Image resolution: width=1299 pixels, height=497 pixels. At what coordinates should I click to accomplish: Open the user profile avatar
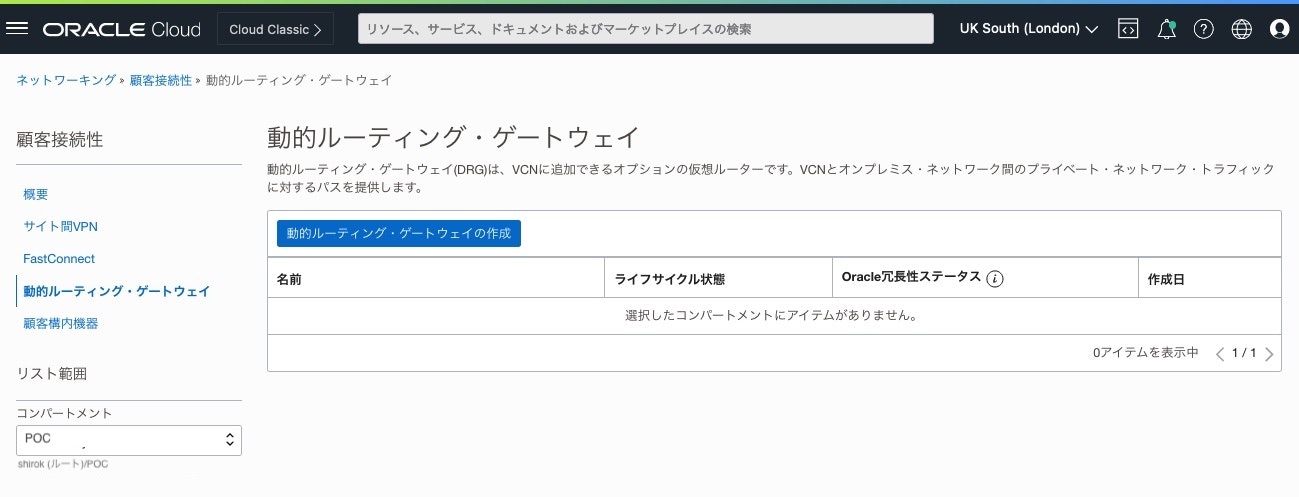tap(1279, 29)
